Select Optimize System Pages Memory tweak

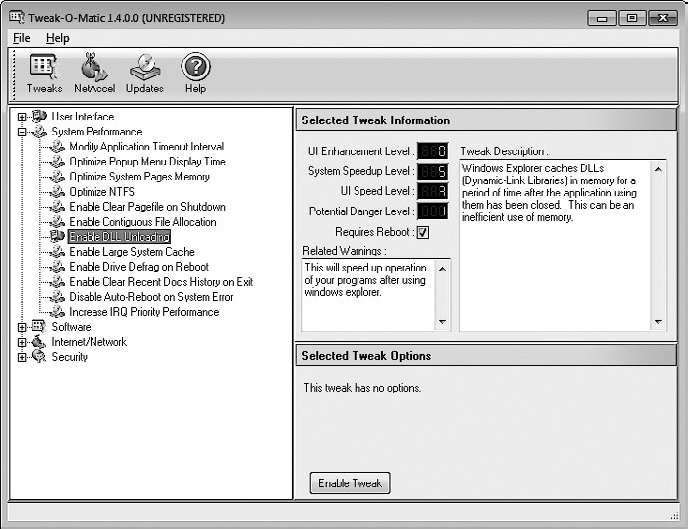coord(140,176)
